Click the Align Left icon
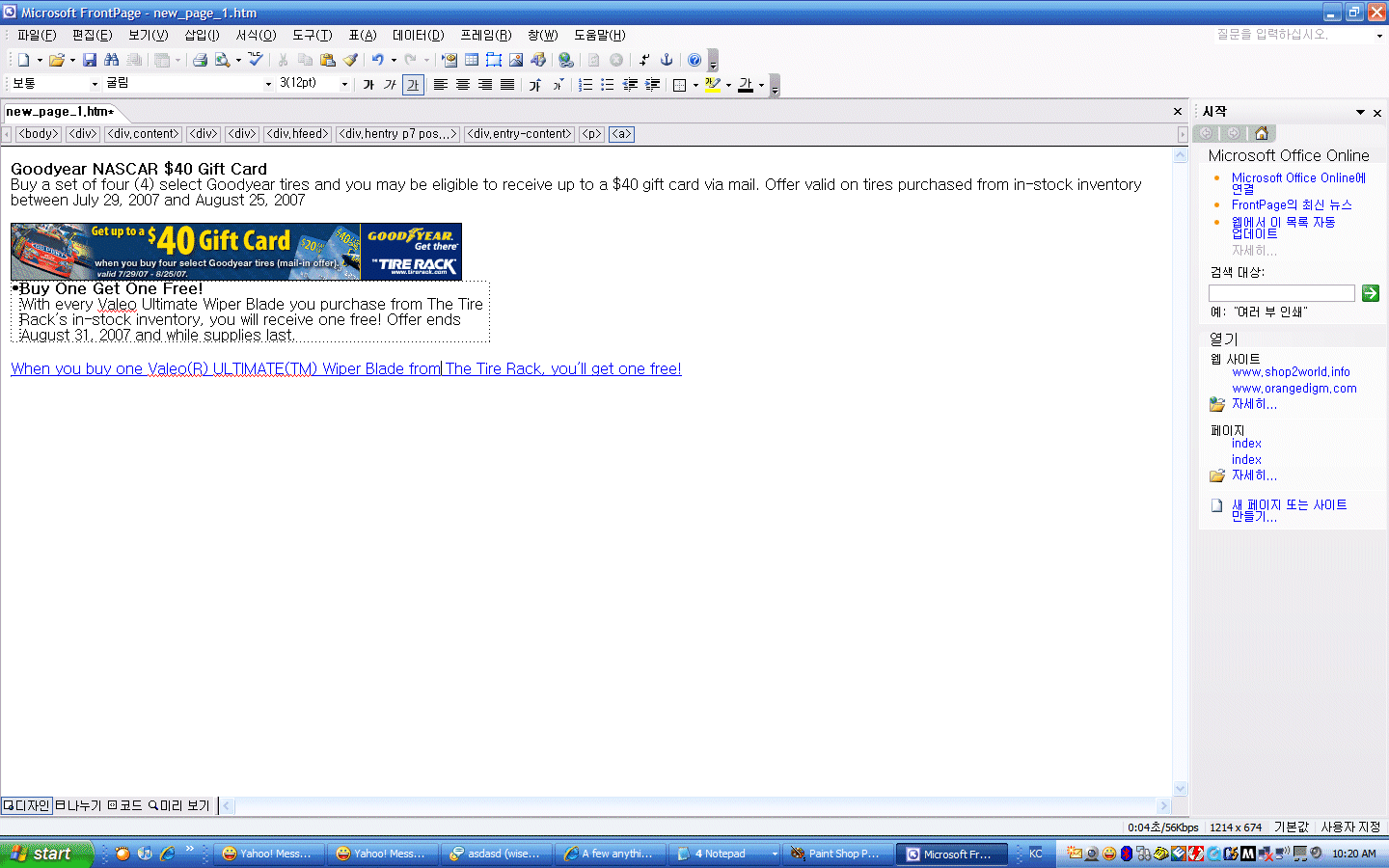This screenshot has width=1389, height=868. [441, 85]
